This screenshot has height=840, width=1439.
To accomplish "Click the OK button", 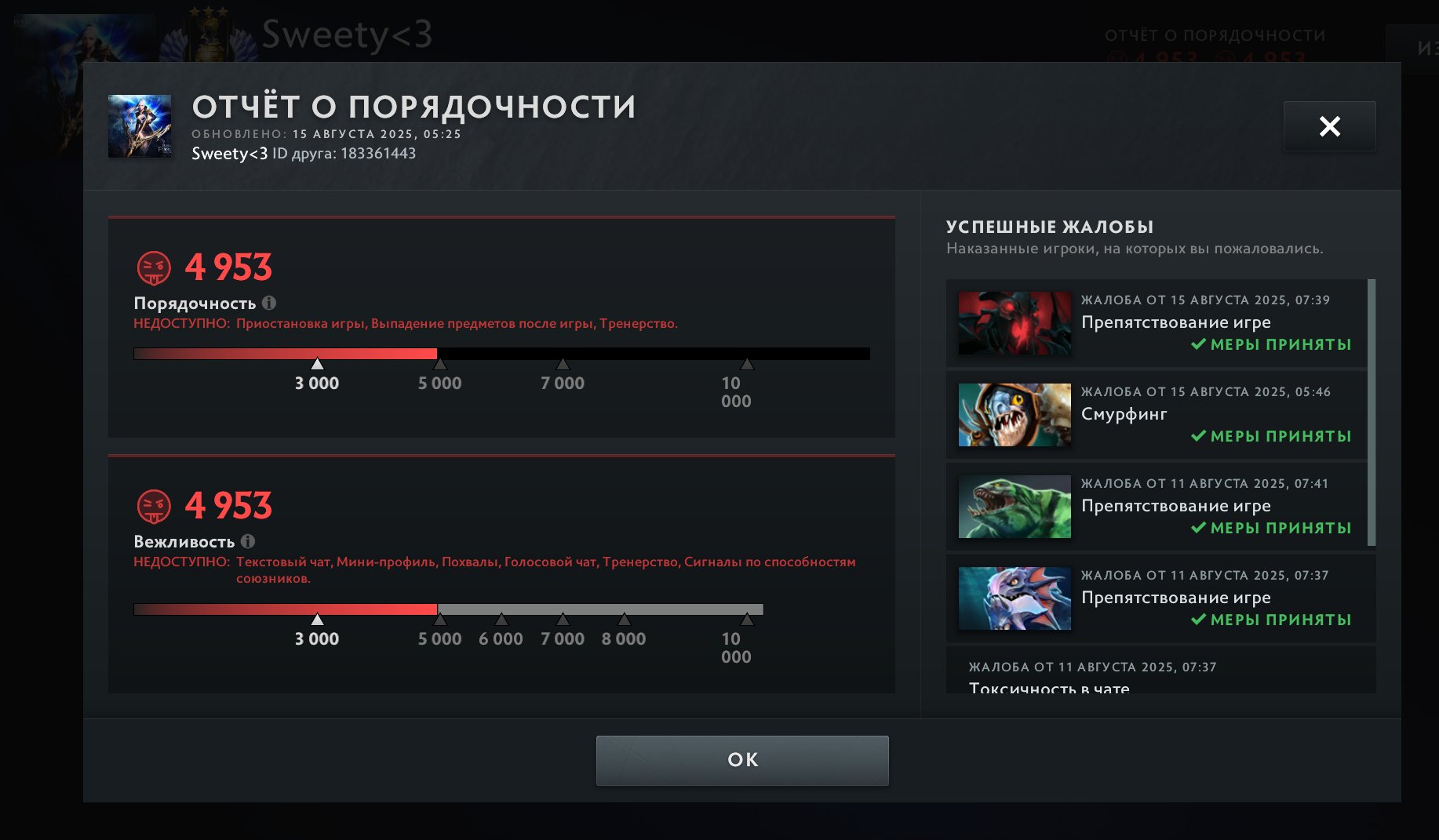I will pyautogui.click(x=742, y=760).
